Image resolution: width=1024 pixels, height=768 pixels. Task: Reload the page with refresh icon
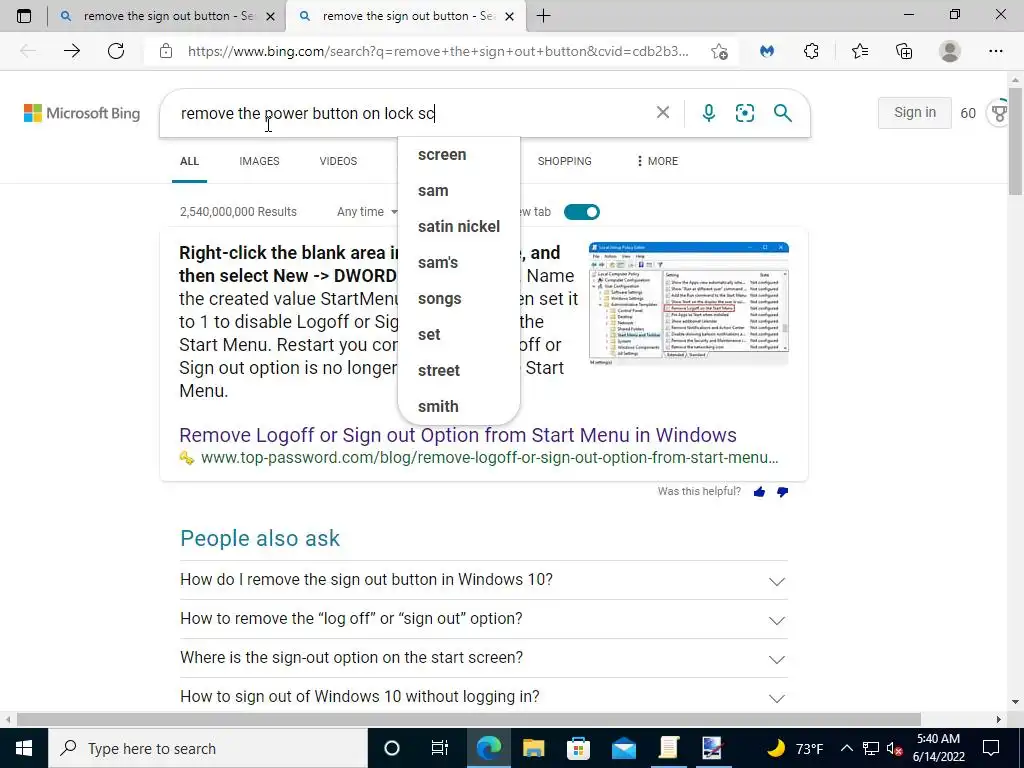(116, 51)
